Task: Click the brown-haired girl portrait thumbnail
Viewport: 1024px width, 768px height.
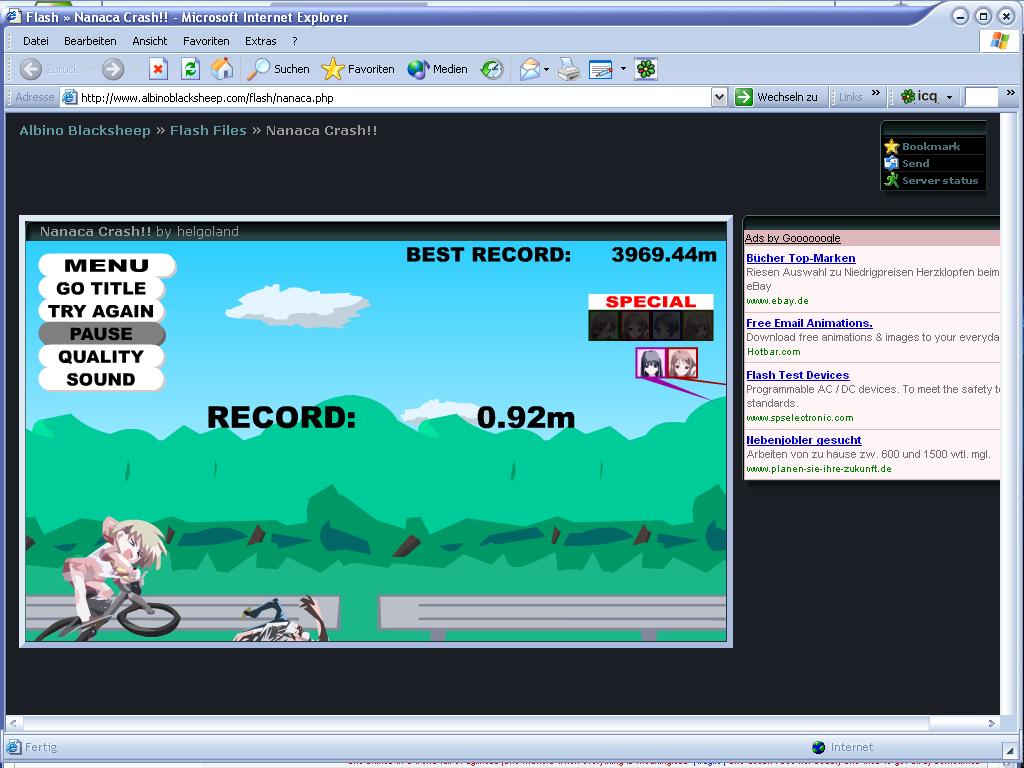Action: click(x=682, y=363)
